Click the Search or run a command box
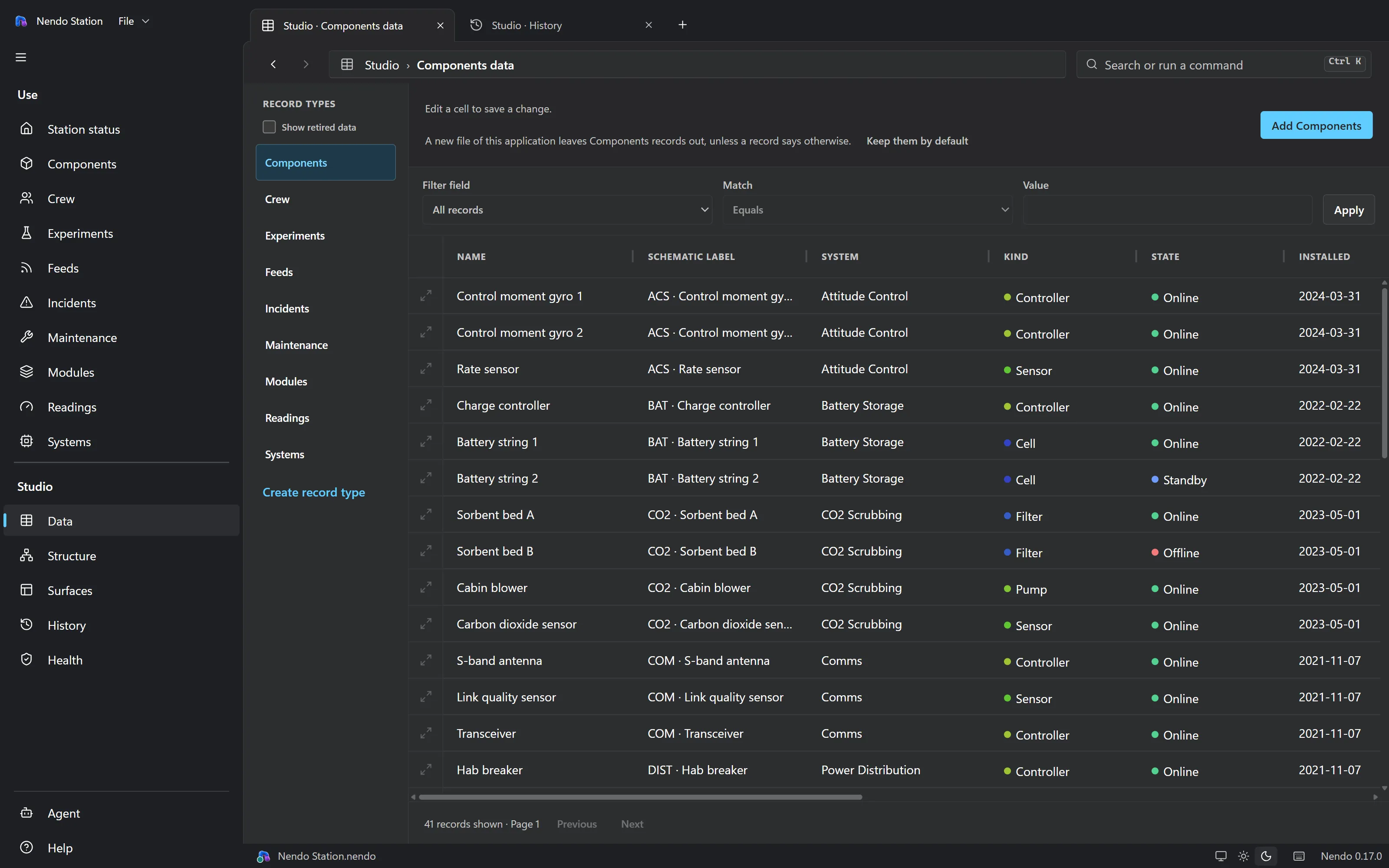This screenshot has height=868, width=1389. (x=1224, y=64)
